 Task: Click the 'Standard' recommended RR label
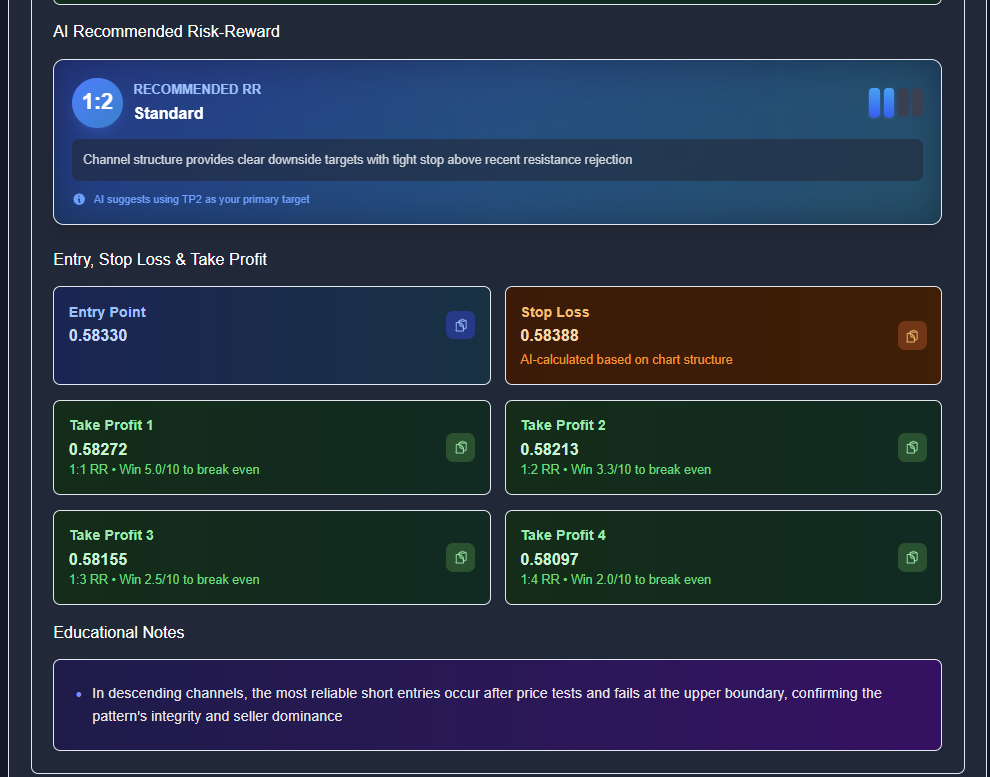pos(169,114)
